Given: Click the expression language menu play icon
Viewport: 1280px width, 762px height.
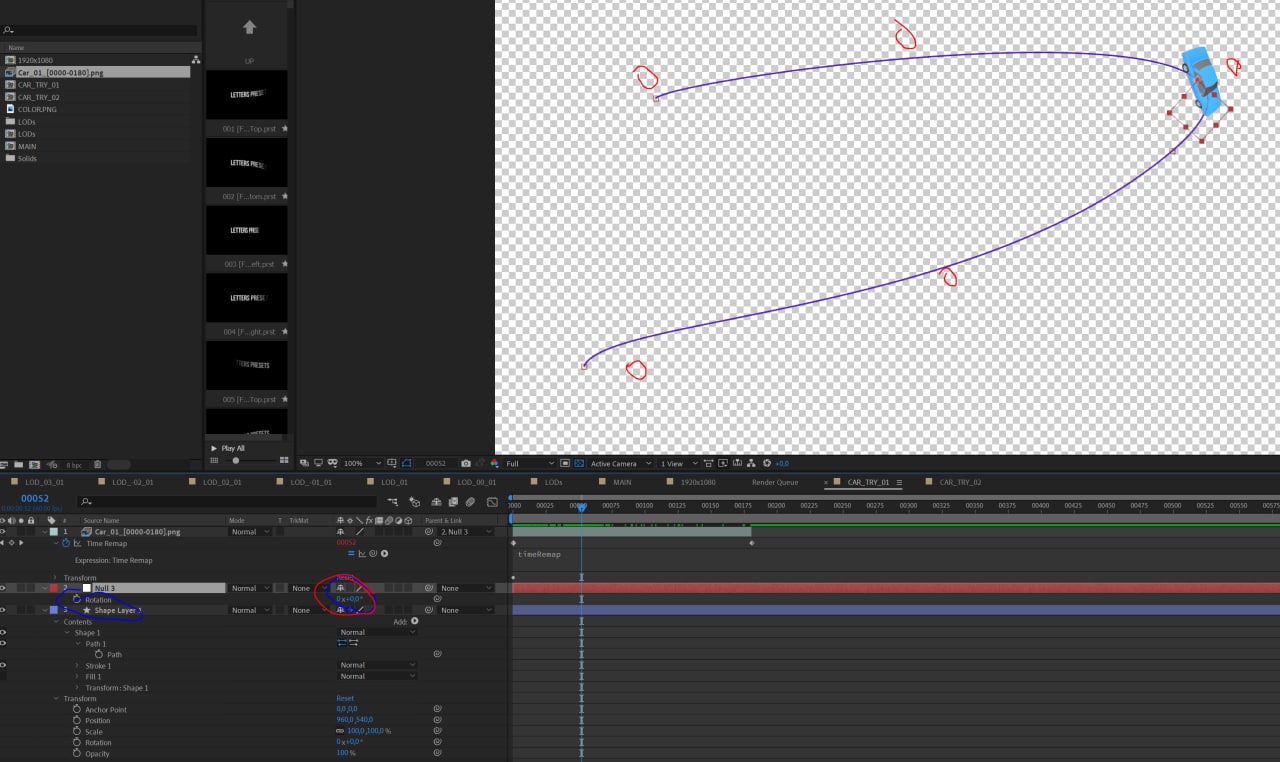Looking at the screenshot, I should click(384, 553).
